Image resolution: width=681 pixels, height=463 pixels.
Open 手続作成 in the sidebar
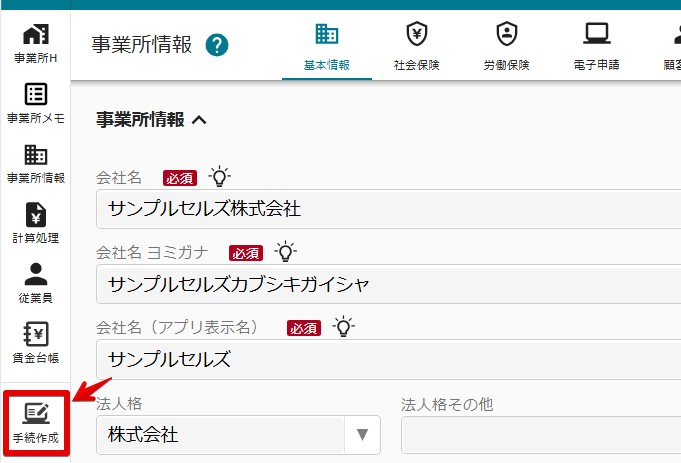36,423
